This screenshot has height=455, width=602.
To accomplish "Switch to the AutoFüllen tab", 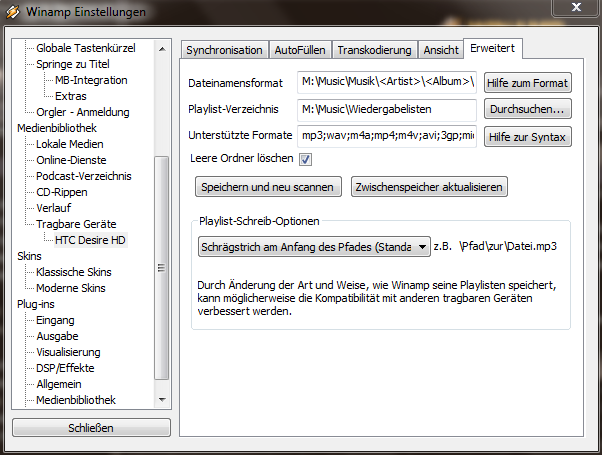I will click(300, 50).
